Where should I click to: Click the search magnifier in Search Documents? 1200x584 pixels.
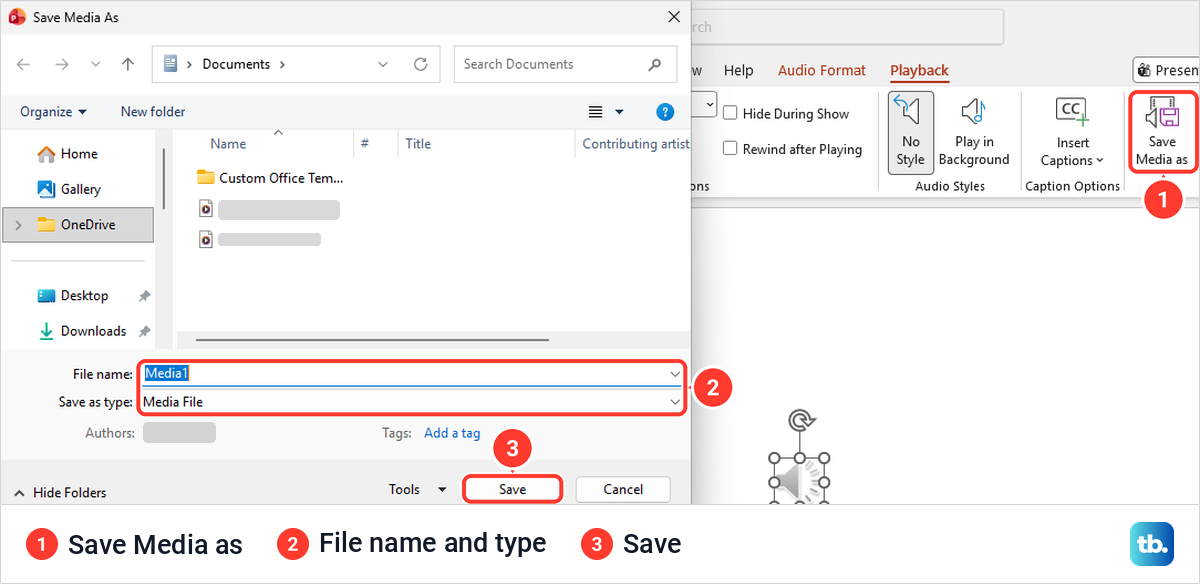click(655, 64)
